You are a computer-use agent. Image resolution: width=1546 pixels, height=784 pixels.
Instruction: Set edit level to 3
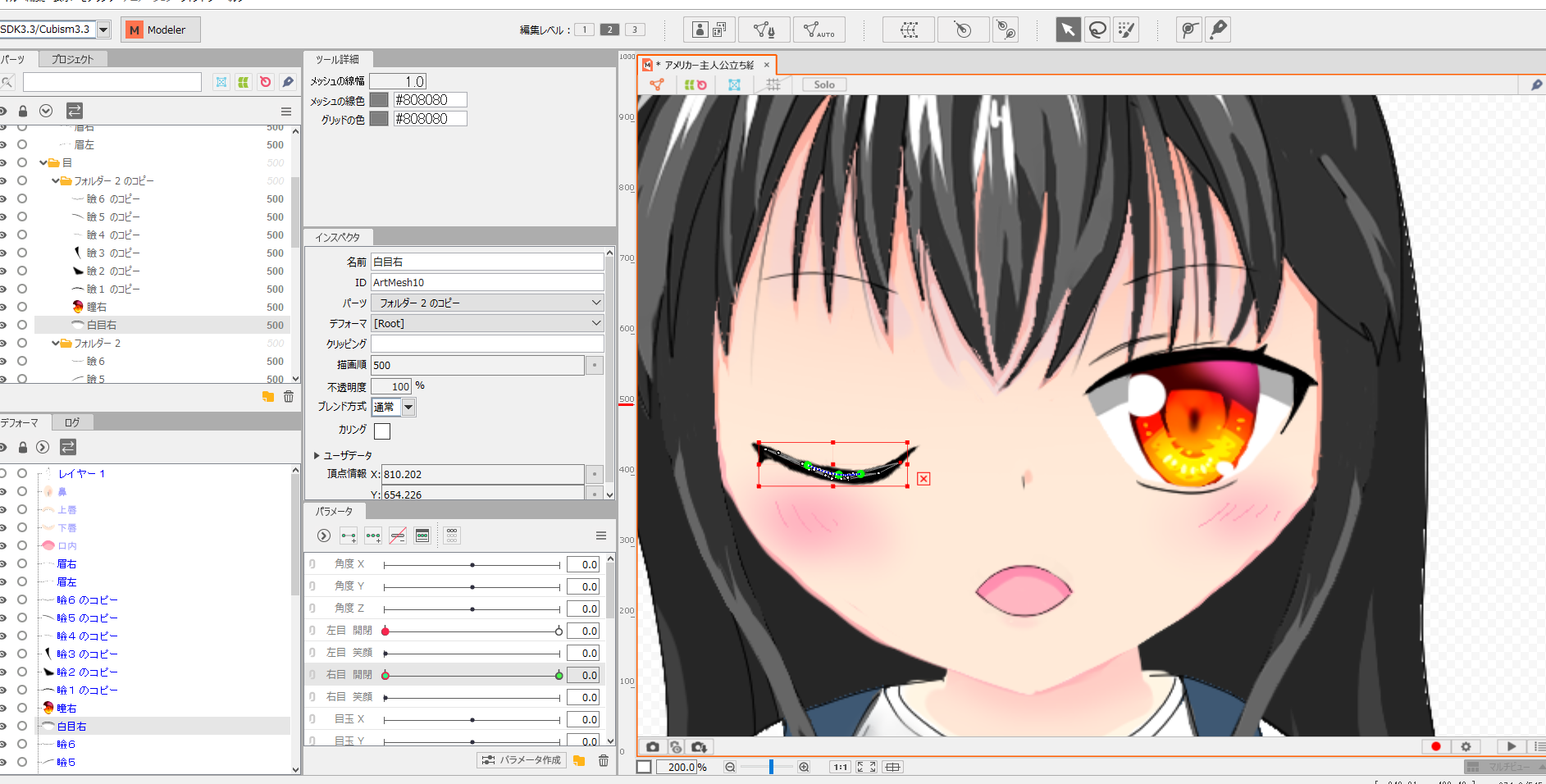(635, 30)
